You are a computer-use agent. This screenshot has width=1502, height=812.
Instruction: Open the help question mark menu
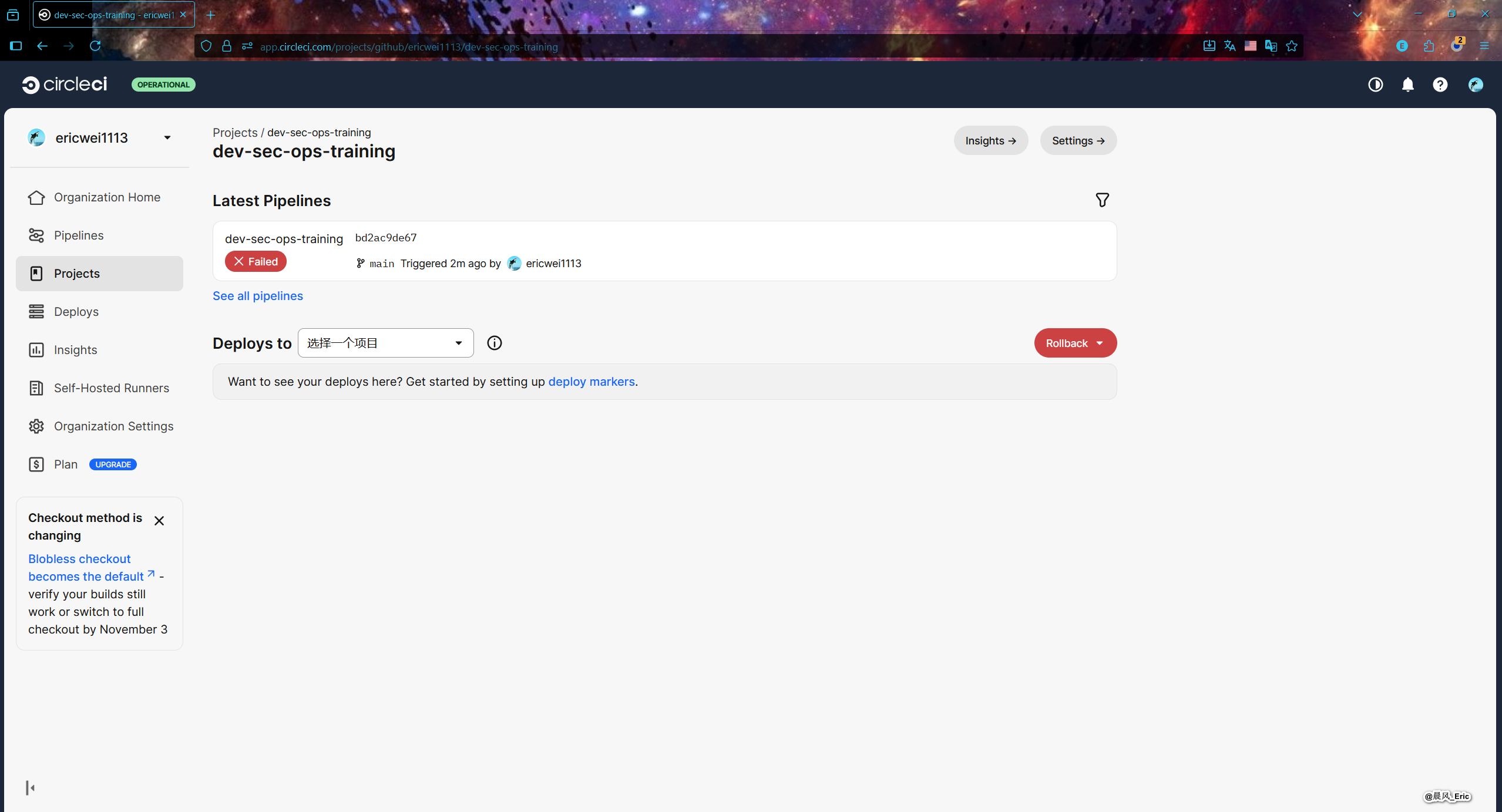point(1440,85)
